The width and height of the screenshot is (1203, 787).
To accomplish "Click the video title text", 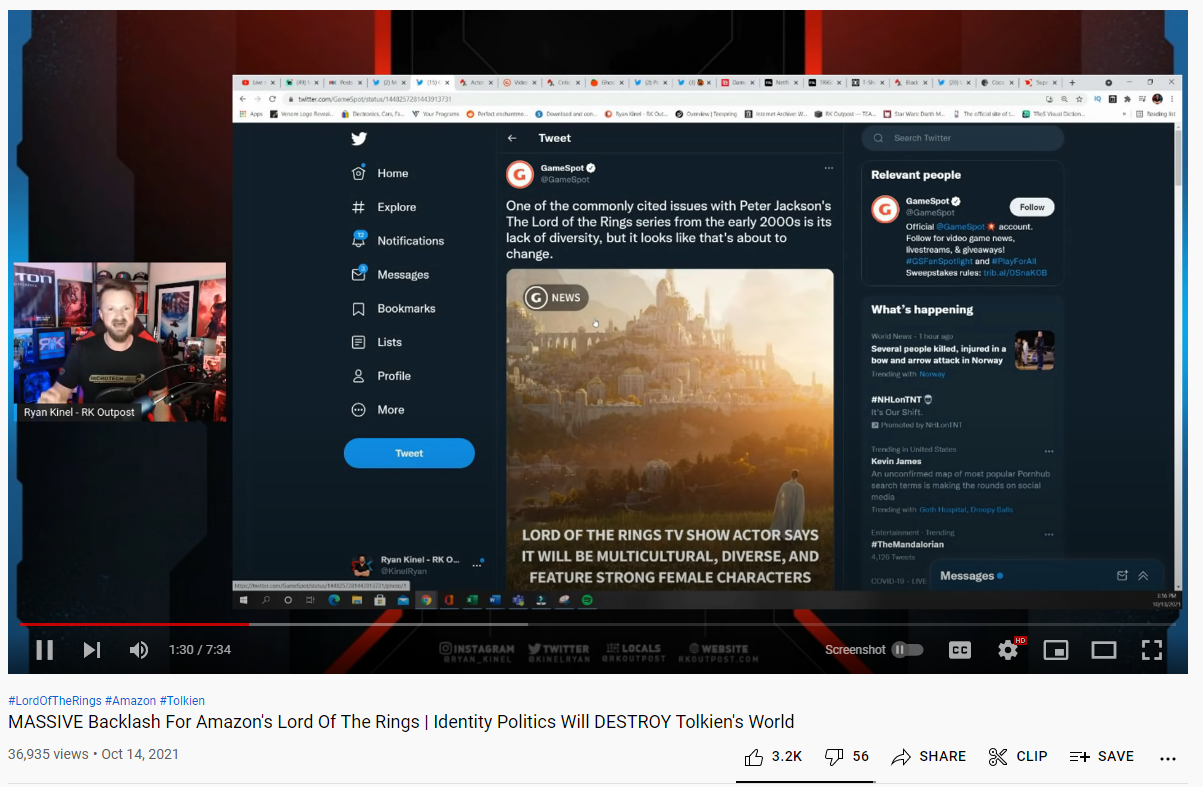I will tap(401, 722).
